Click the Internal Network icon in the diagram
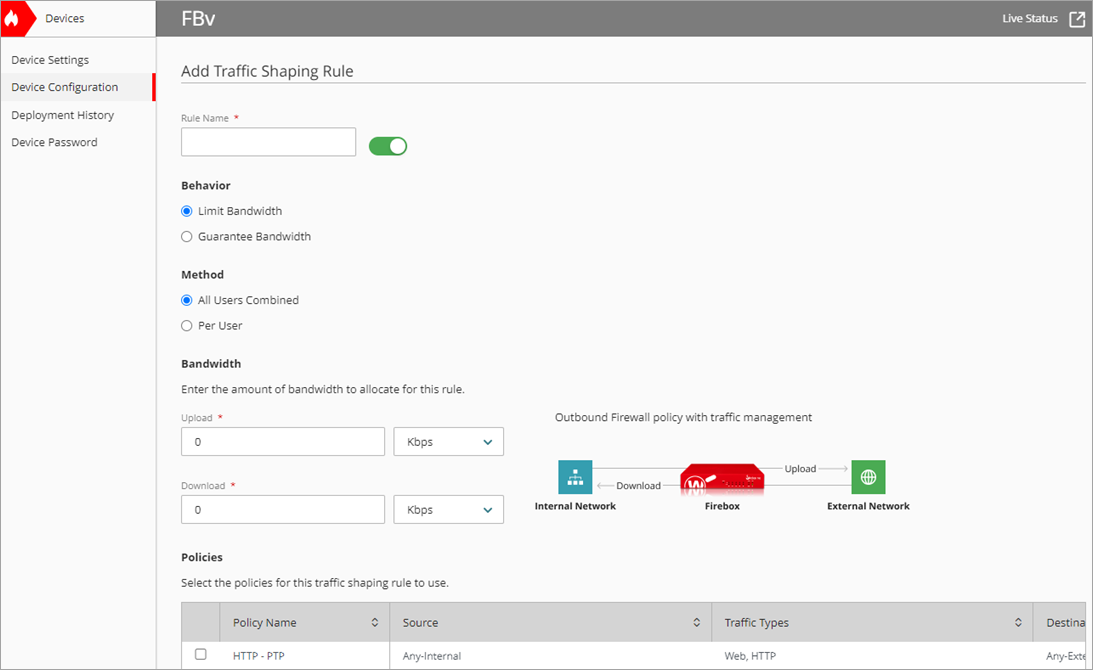This screenshot has height=670, width=1093. (575, 477)
